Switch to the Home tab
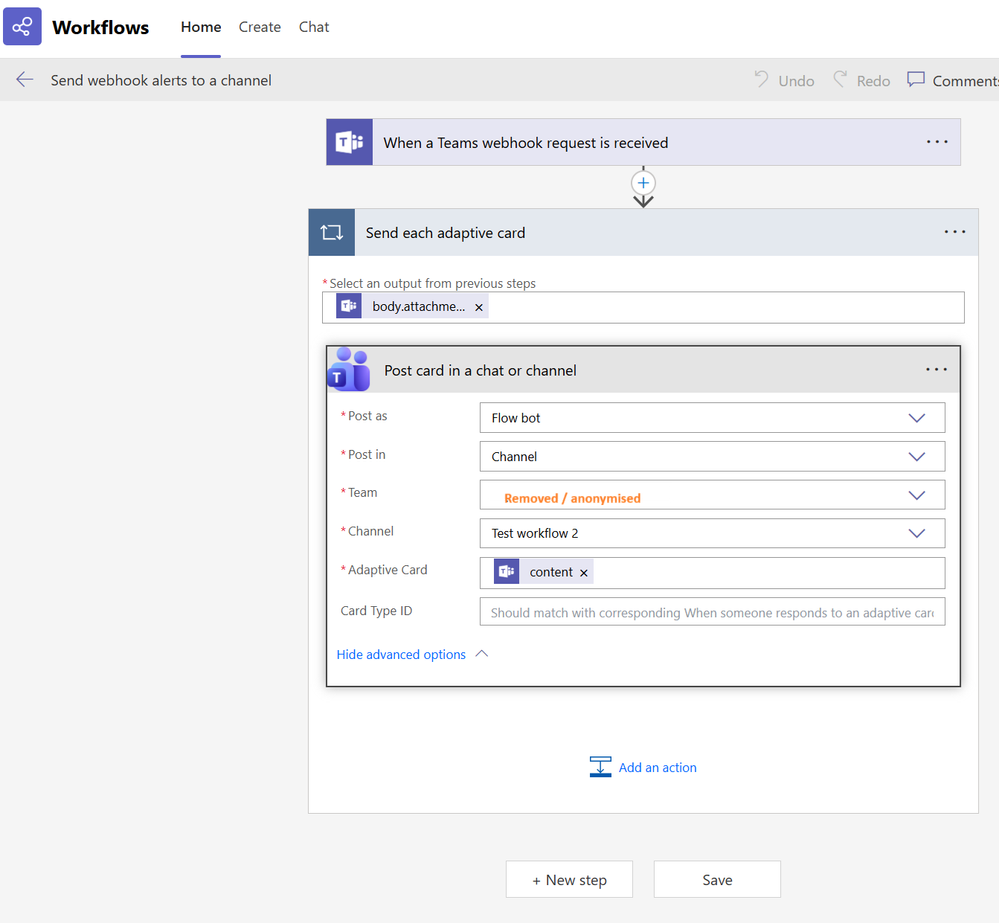The width and height of the screenshot is (999, 923). click(201, 27)
